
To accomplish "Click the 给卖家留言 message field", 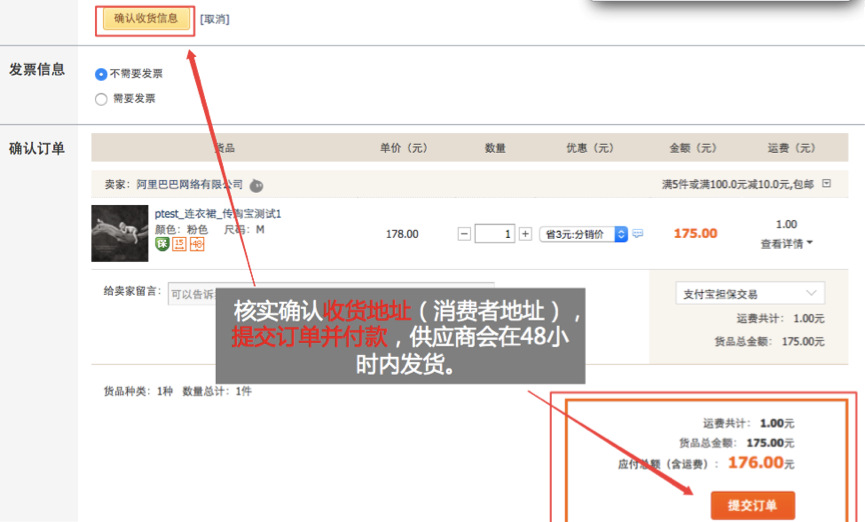I will click(x=331, y=294).
